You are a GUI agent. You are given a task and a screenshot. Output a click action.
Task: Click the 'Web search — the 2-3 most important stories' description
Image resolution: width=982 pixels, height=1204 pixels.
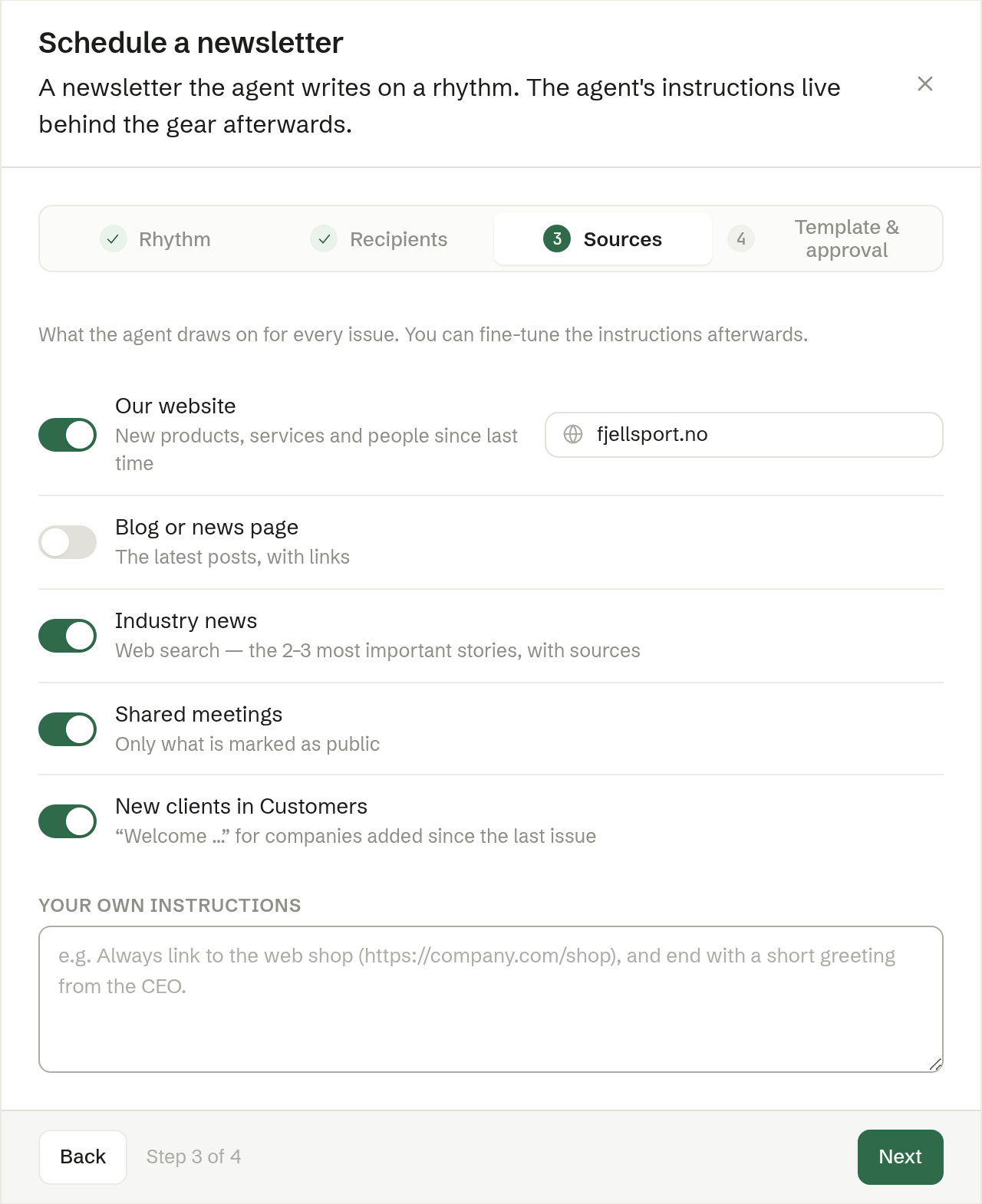[377, 650]
